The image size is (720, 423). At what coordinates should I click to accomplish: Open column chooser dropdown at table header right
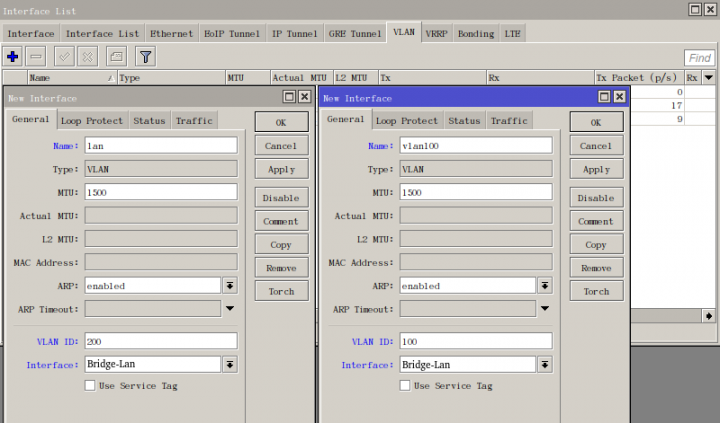coord(708,77)
